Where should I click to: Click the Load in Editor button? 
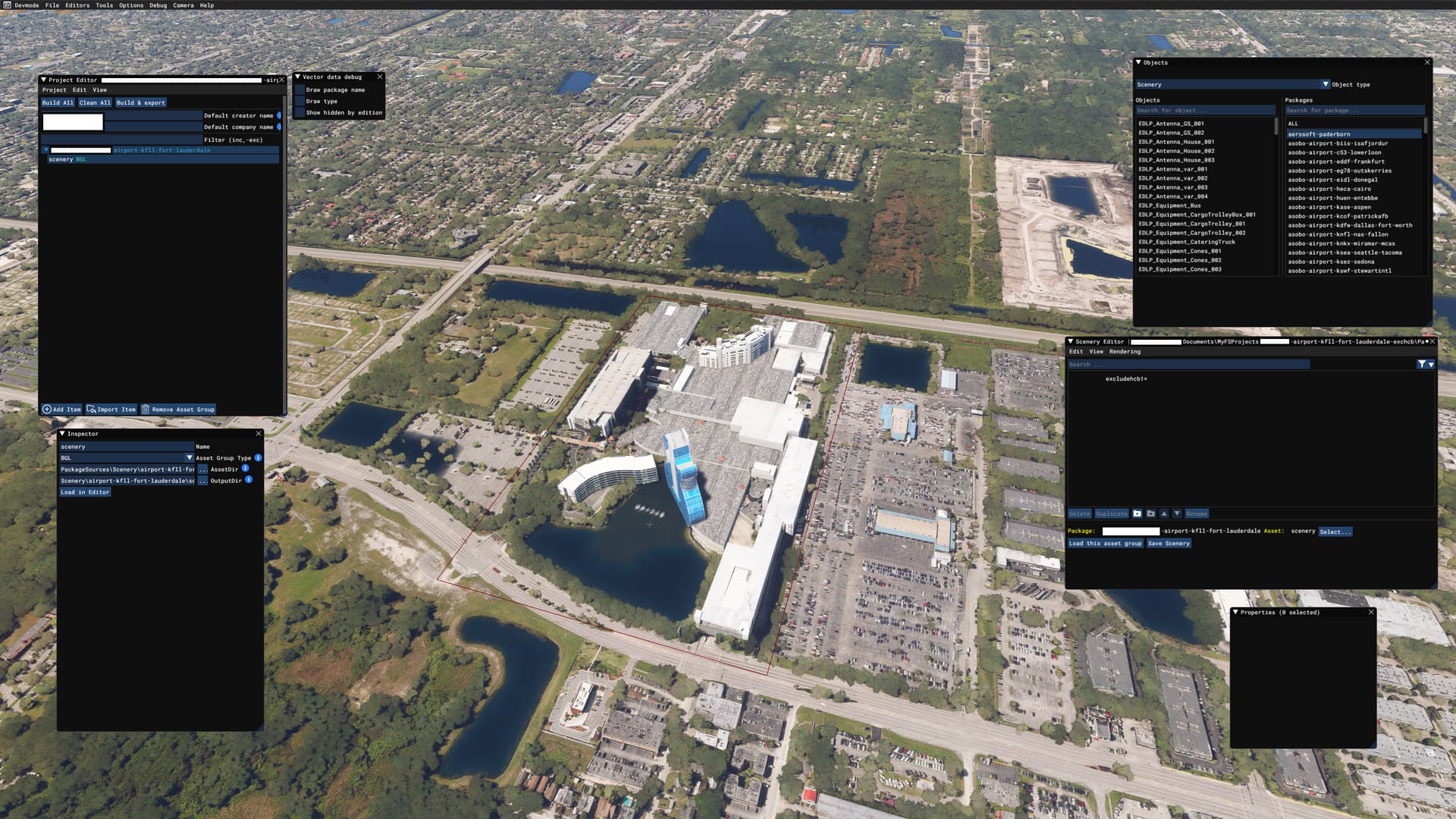[x=85, y=492]
